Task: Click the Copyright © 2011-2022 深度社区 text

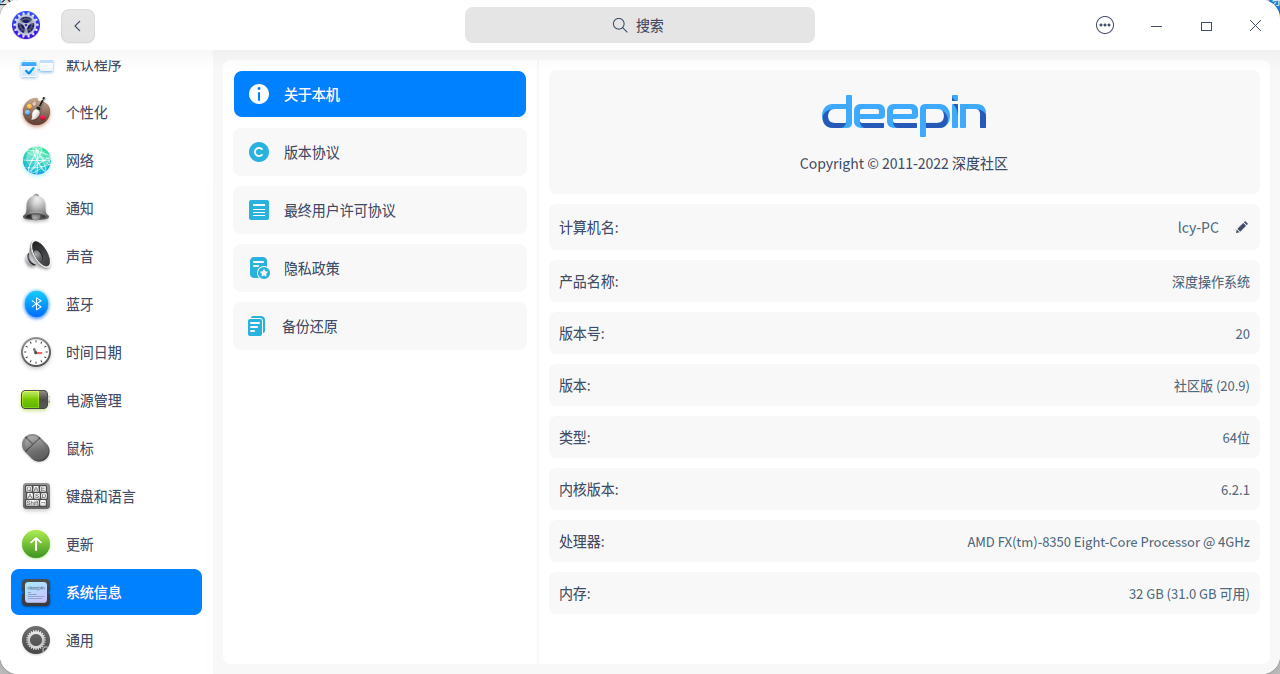Action: point(904,164)
